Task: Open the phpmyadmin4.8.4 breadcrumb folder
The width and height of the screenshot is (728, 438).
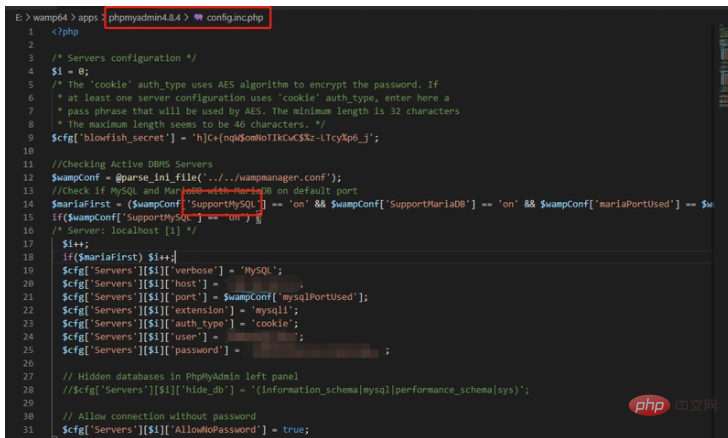Action: (x=144, y=18)
